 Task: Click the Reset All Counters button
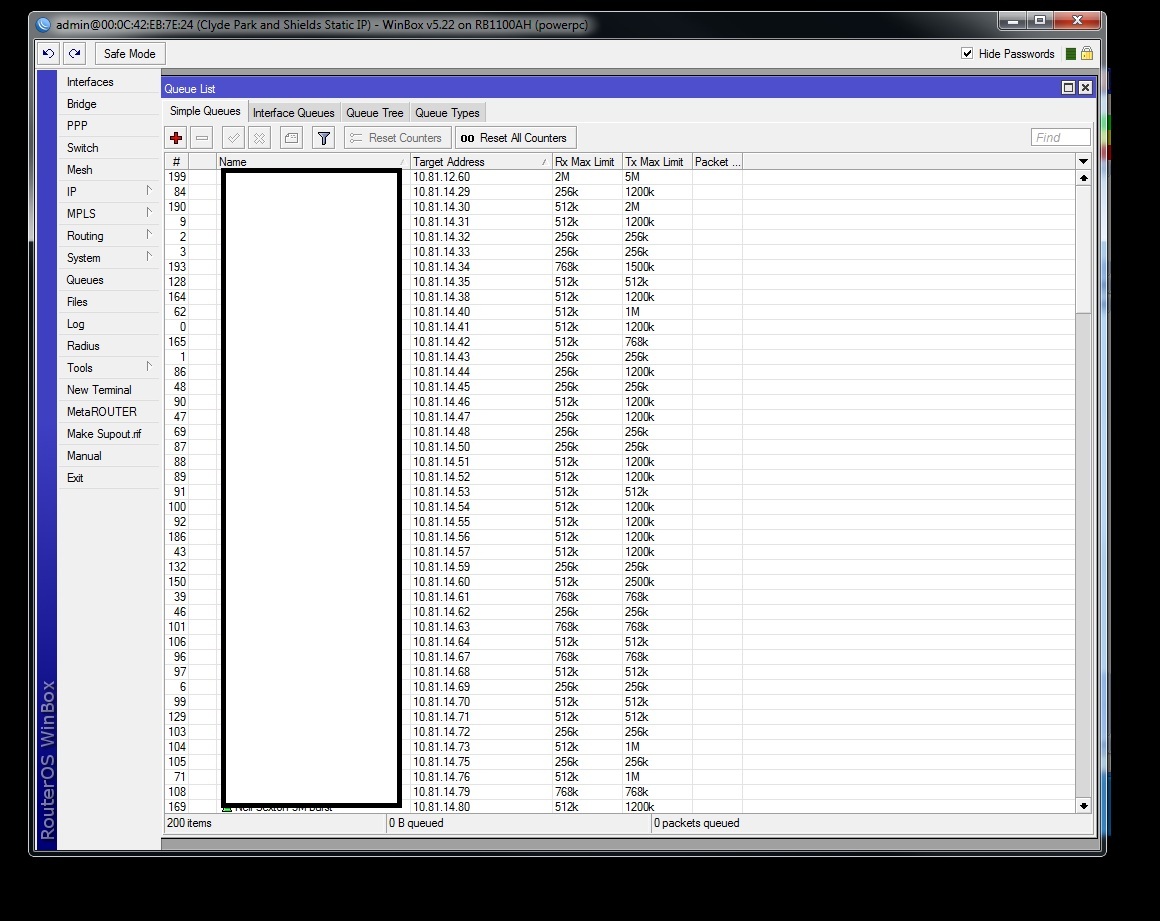[516, 138]
